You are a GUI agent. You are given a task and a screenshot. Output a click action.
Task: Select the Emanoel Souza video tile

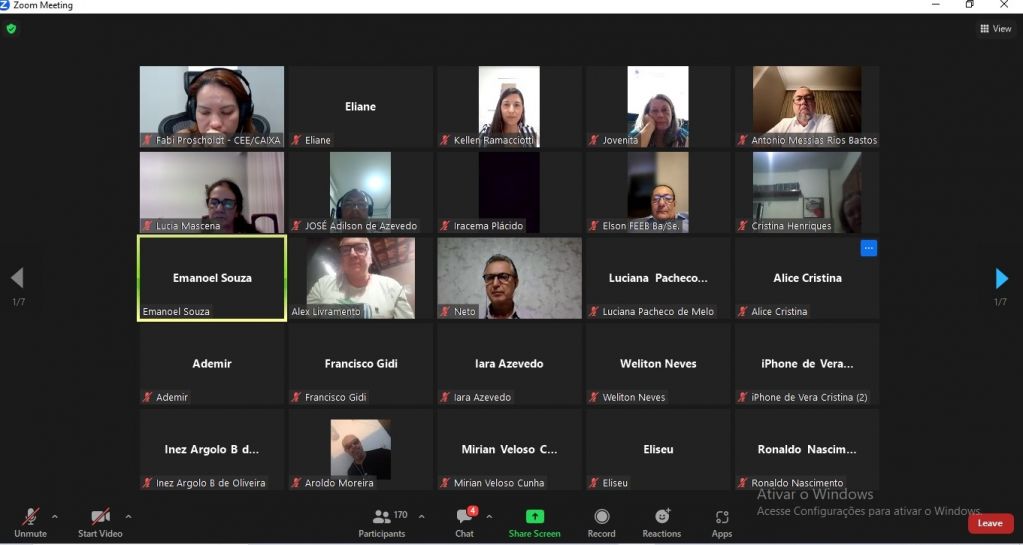click(x=212, y=278)
